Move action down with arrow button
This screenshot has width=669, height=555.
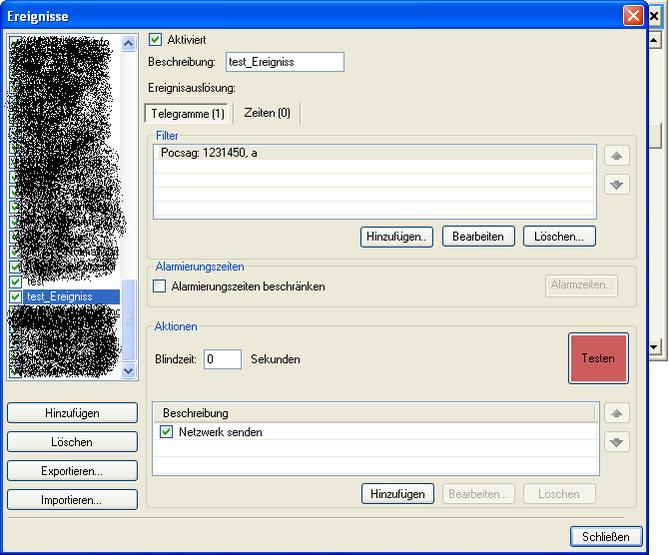(x=617, y=442)
